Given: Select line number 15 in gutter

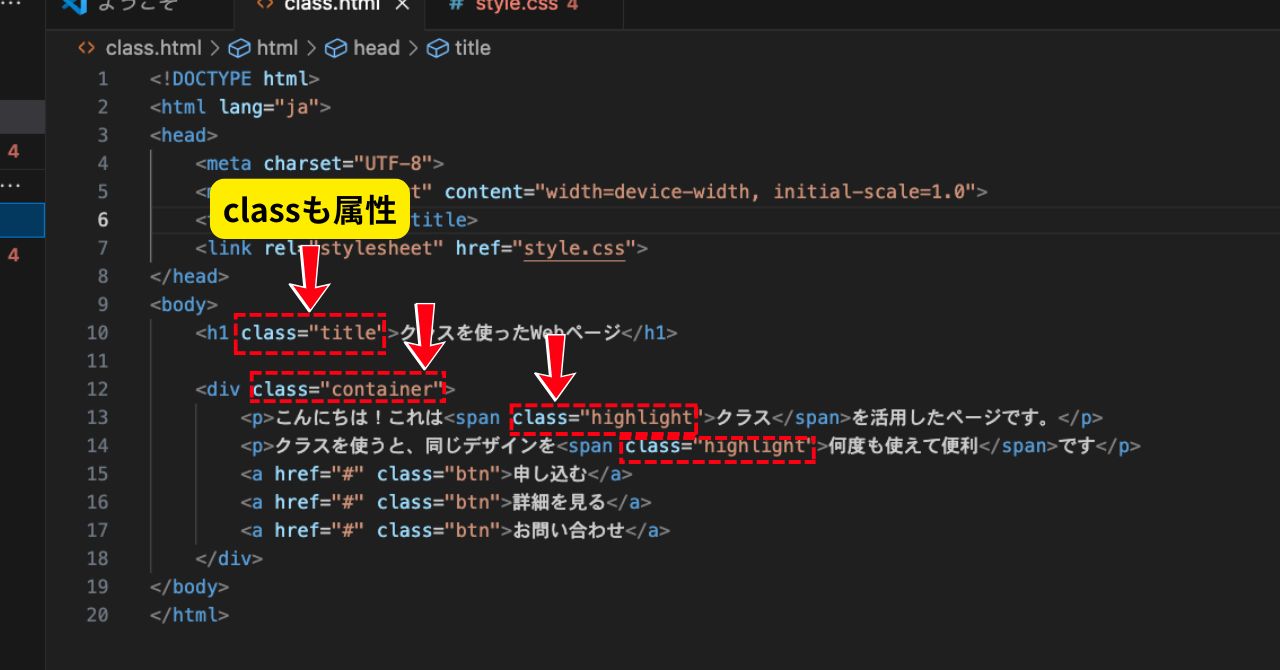Looking at the screenshot, I should pyautogui.click(x=97, y=473).
